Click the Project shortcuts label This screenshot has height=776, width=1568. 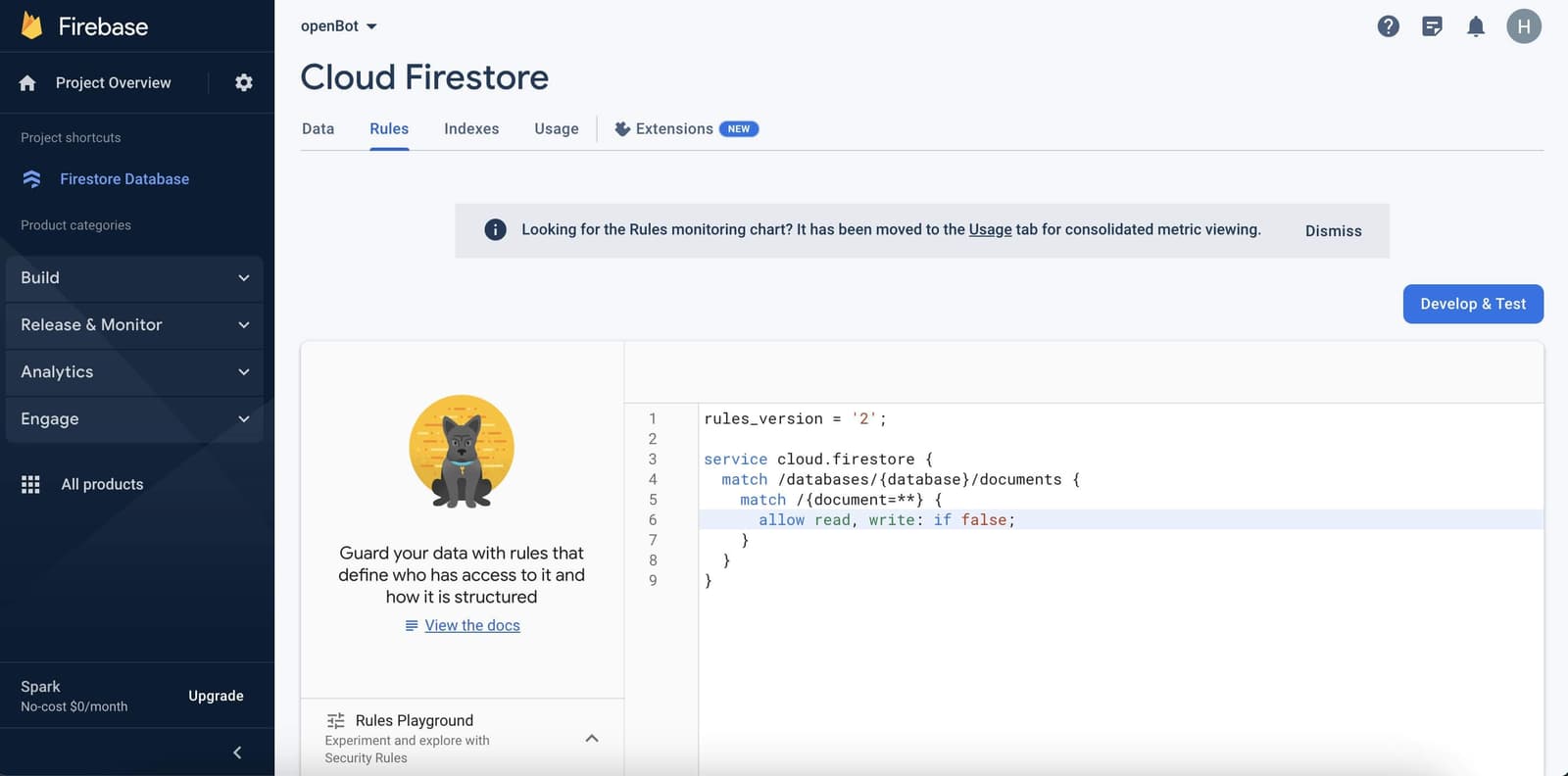click(71, 138)
